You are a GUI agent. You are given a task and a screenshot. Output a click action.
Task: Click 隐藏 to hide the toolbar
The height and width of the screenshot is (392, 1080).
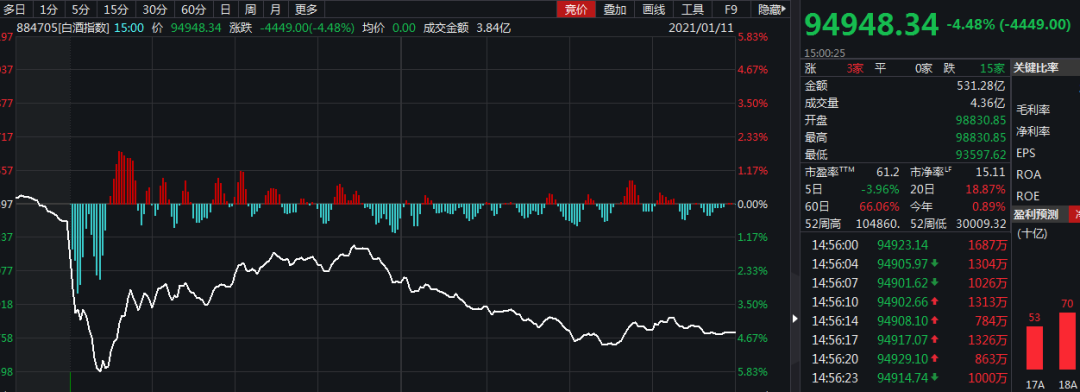(x=772, y=9)
